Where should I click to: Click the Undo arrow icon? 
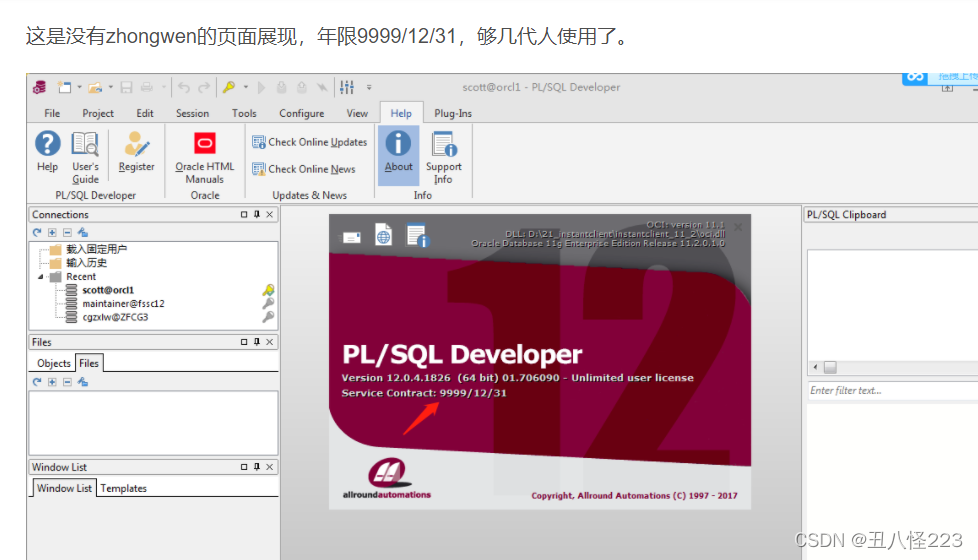[183, 87]
